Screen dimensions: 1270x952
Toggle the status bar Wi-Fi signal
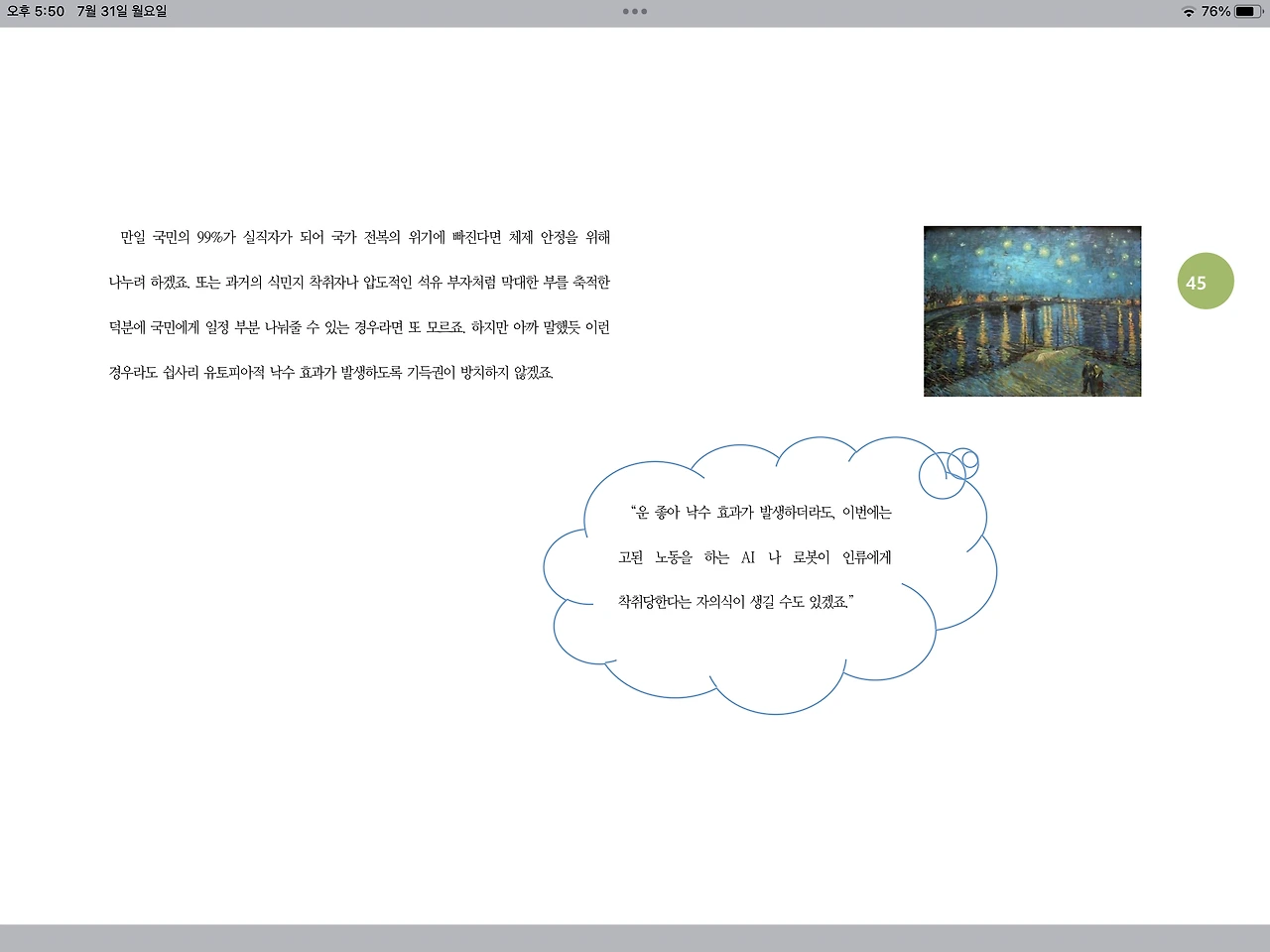click(x=1190, y=13)
